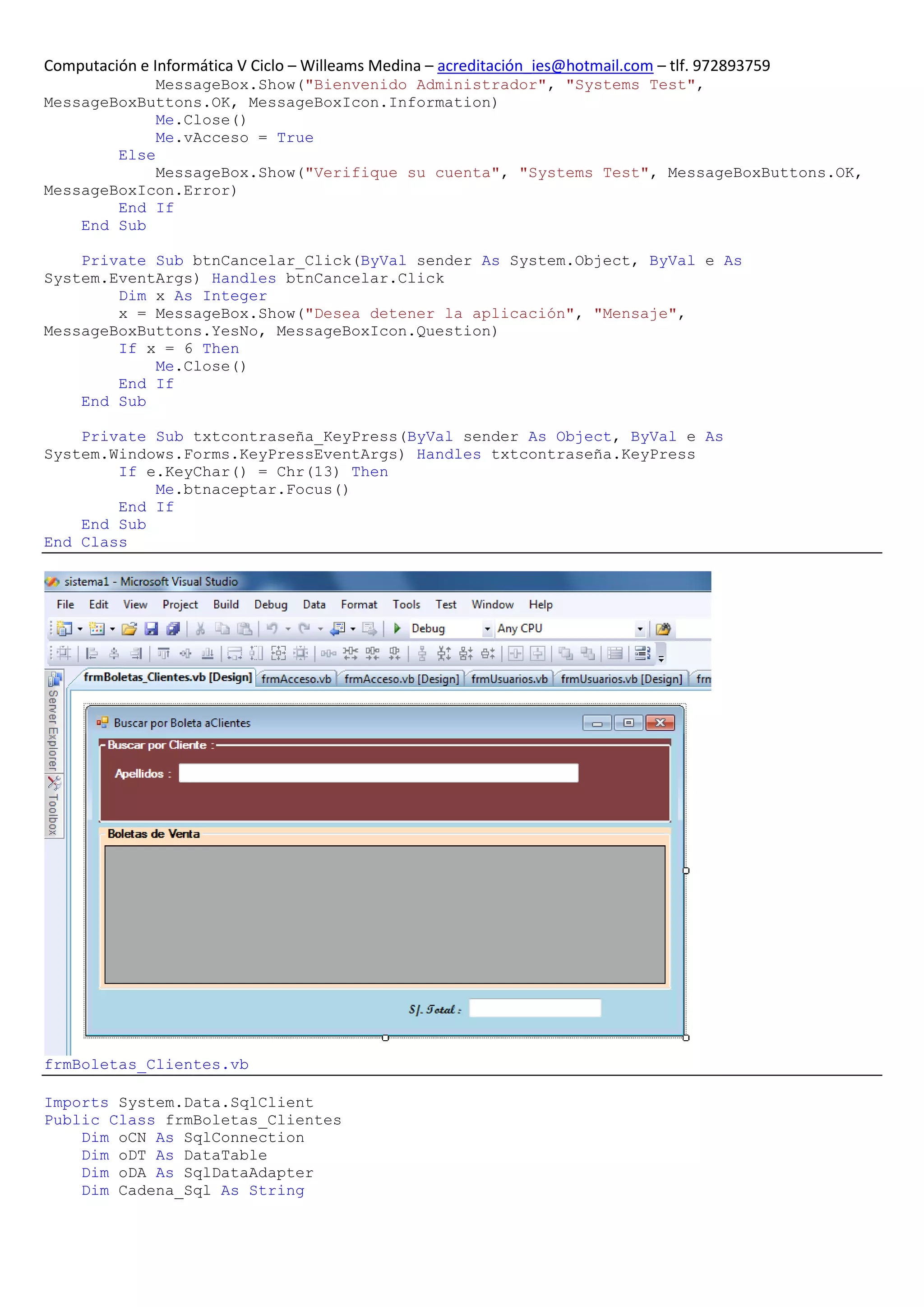Click the Save floppy disk icon
Screen dimensions: 924x1307
click(x=151, y=629)
